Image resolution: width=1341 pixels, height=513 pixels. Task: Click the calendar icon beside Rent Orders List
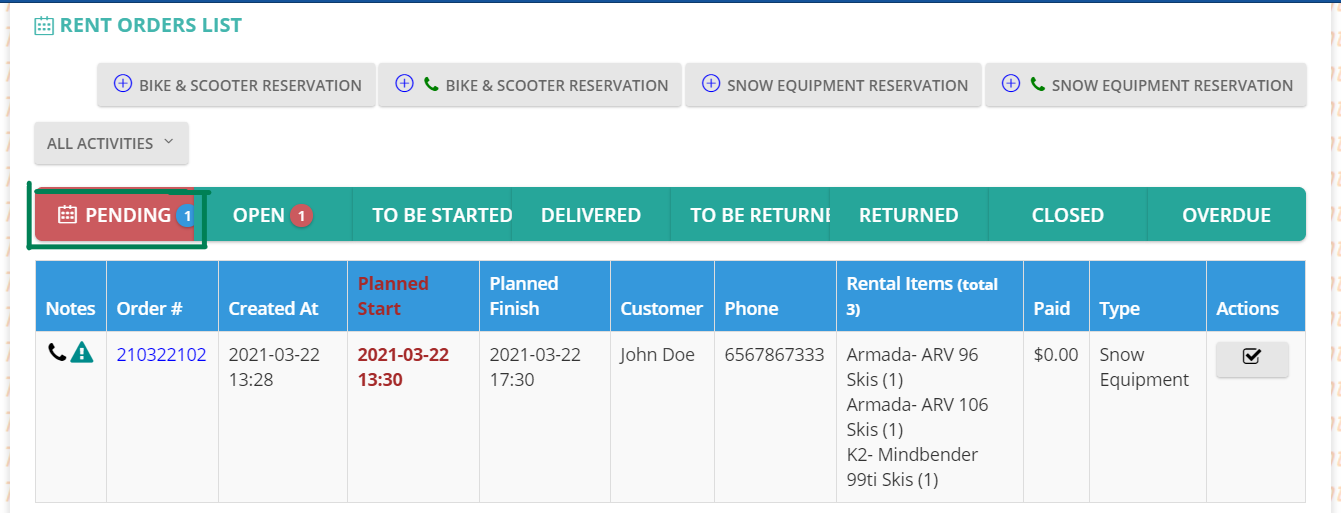(x=44, y=26)
